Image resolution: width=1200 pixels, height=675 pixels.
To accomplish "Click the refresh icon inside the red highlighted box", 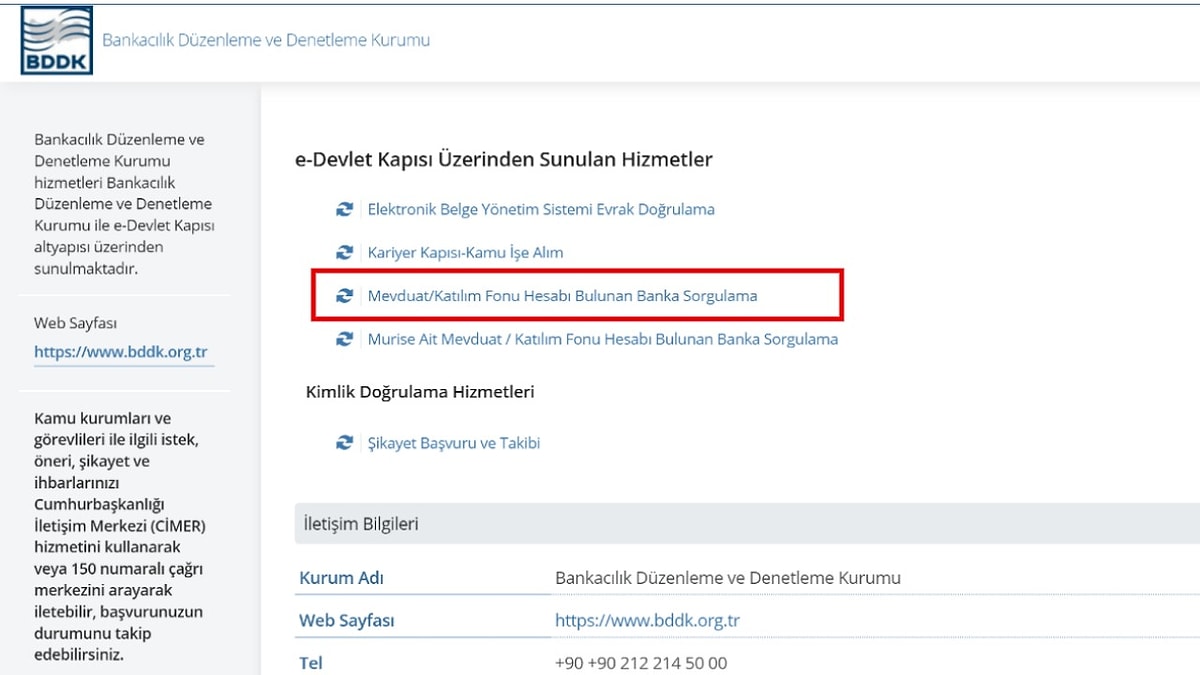I will pos(344,296).
